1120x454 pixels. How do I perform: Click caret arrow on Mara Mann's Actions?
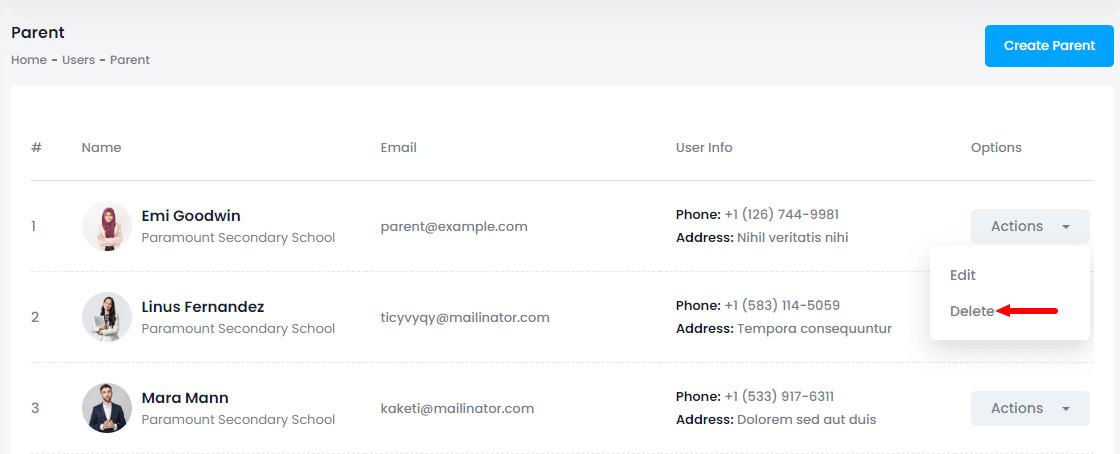tap(1066, 409)
